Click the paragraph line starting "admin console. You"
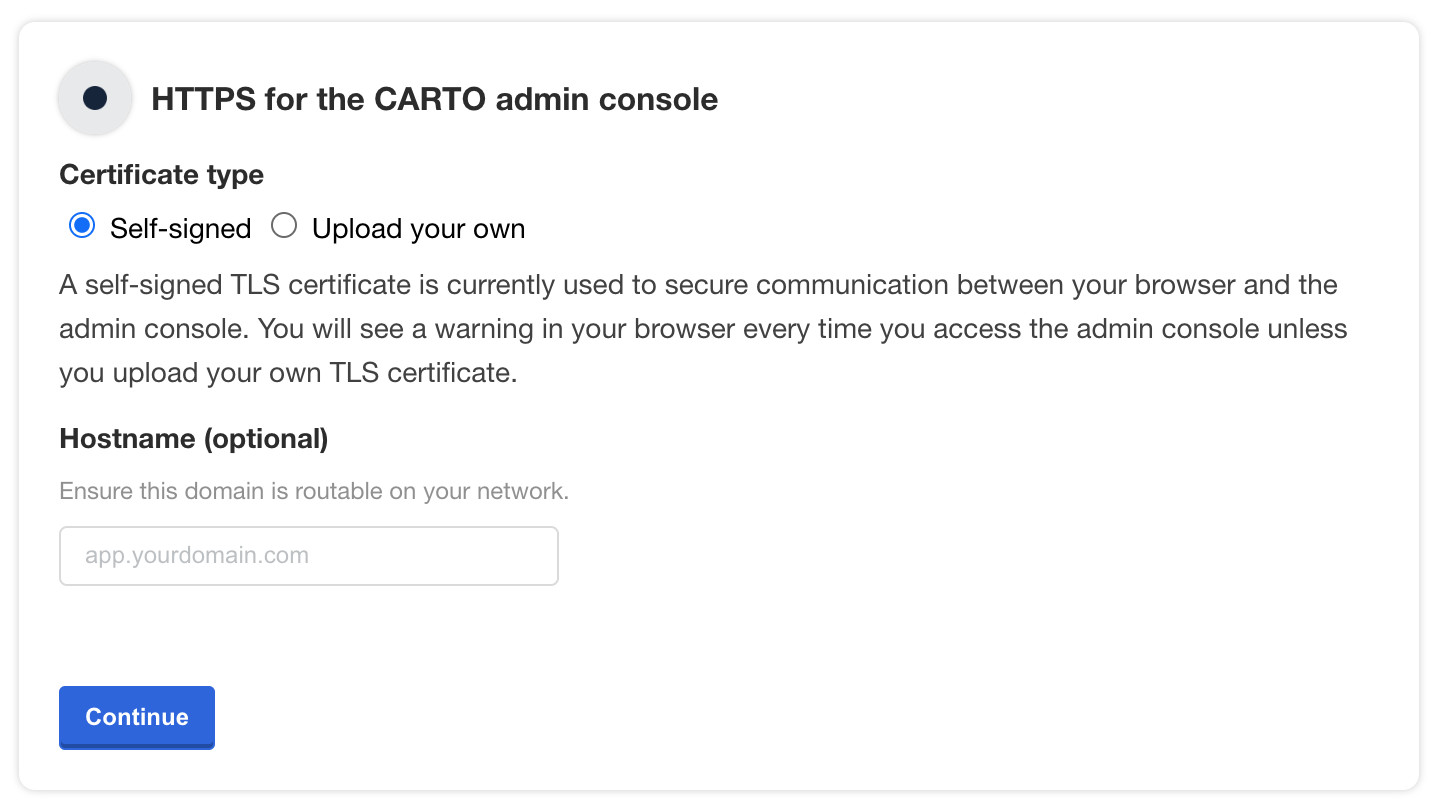The height and width of the screenshot is (804, 1436). tap(703, 328)
